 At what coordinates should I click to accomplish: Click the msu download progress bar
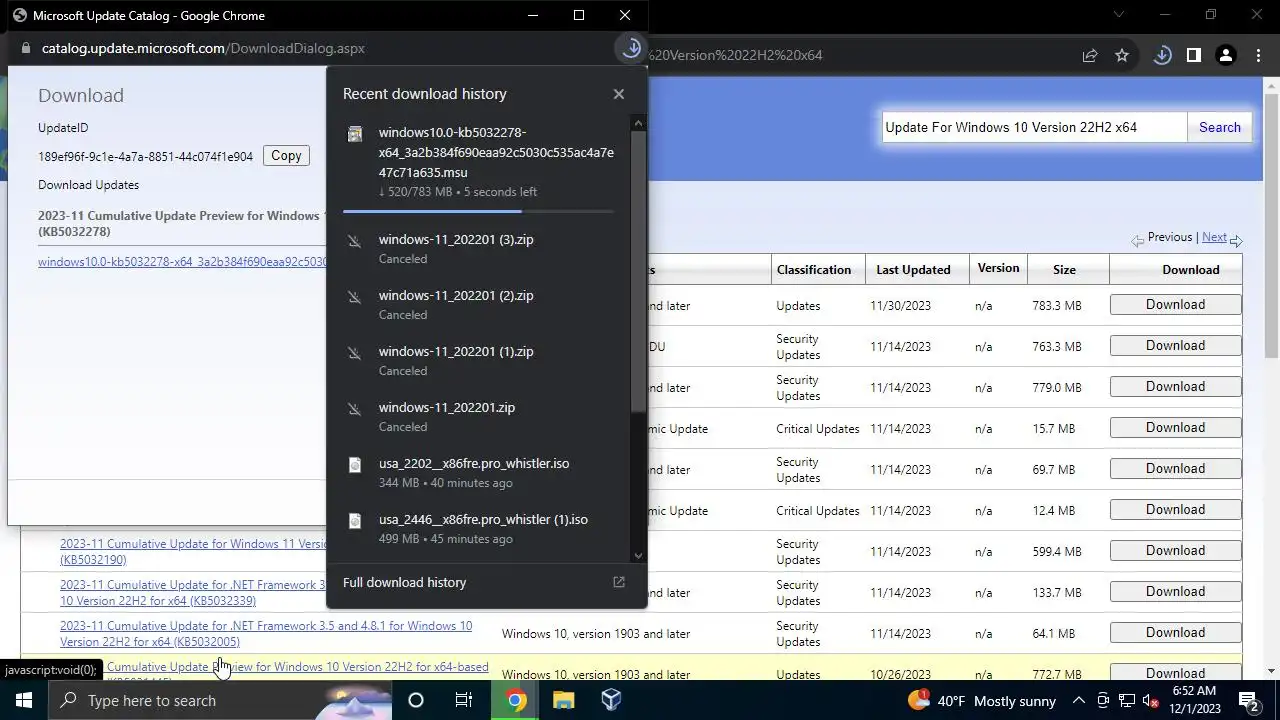[478, 211]
